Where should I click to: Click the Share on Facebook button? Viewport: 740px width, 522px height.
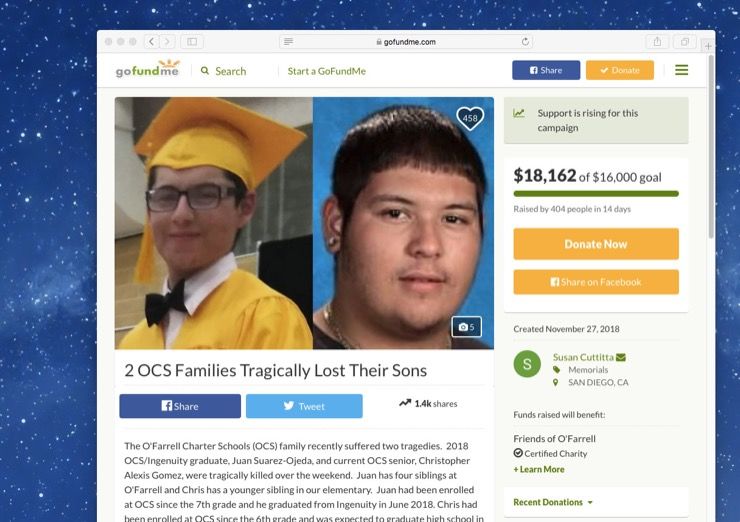click(x=596, y=282)
